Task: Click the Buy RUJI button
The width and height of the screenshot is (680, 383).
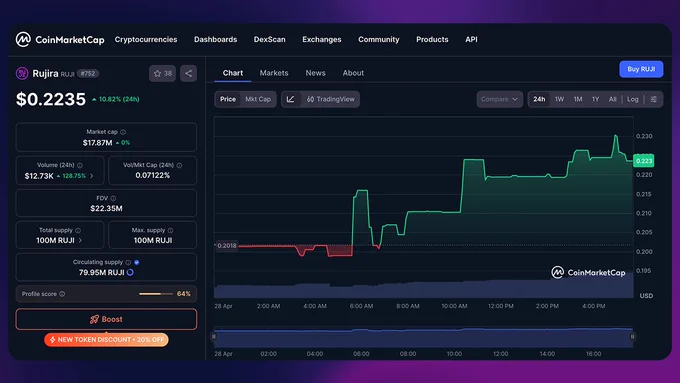Action: click(641, 69)
